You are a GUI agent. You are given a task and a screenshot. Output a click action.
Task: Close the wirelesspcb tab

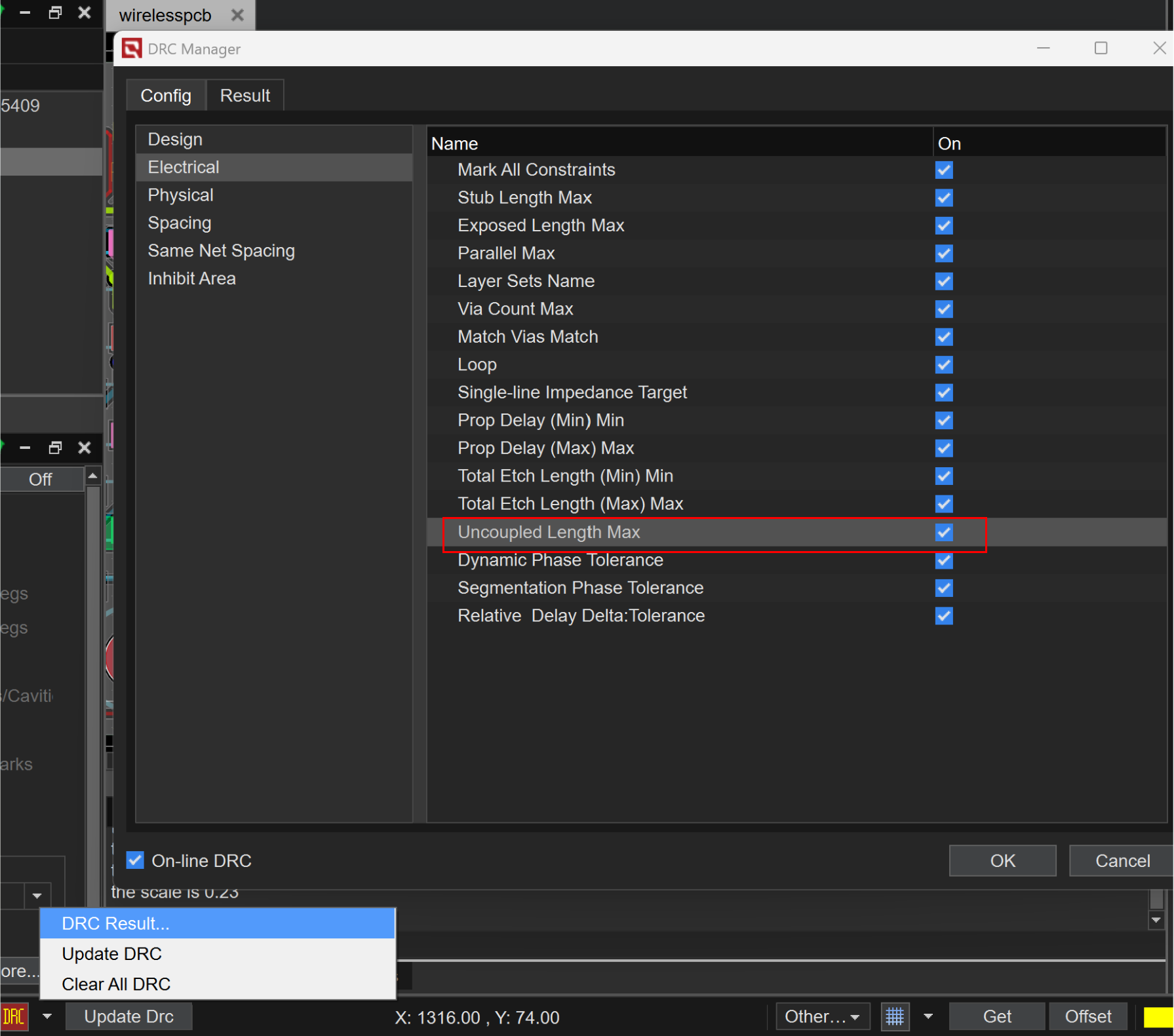[237, 15]
